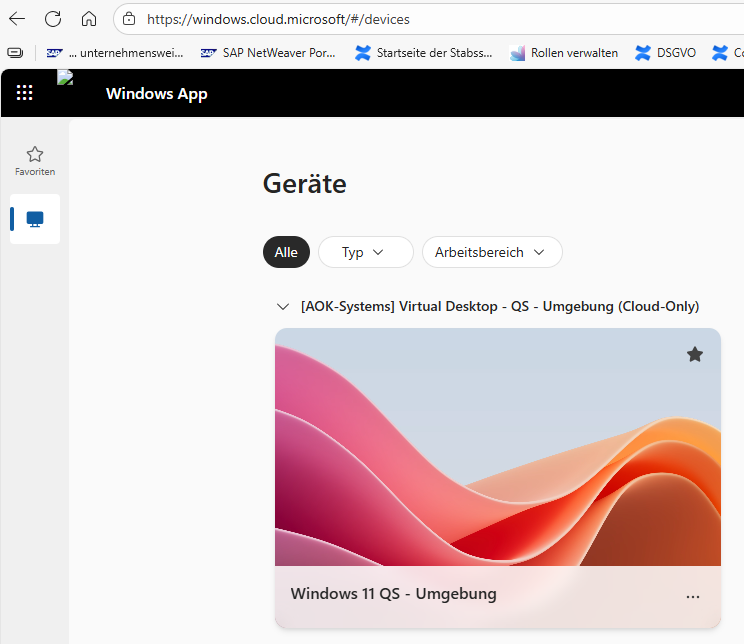Select the Alle filter pill
This screenshot has width=744, height=644.
click(286, 252)
